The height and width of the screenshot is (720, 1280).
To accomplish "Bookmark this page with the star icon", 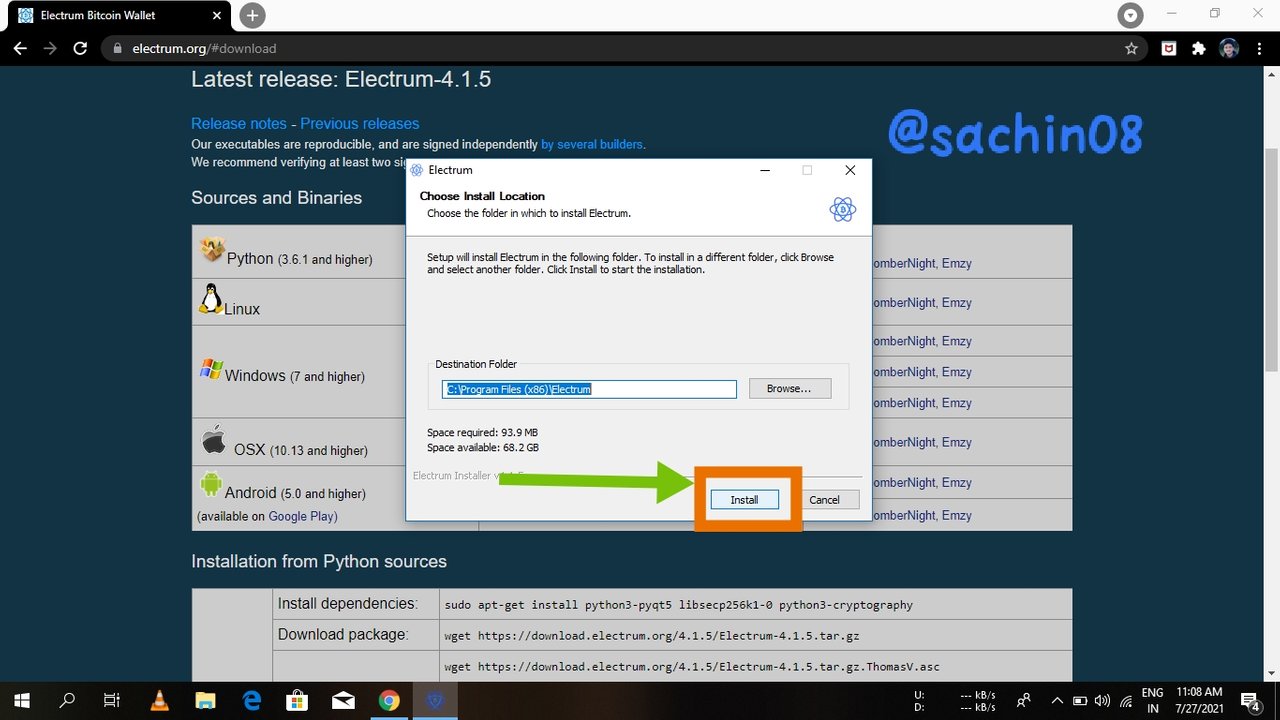I will pos(1131,48).
